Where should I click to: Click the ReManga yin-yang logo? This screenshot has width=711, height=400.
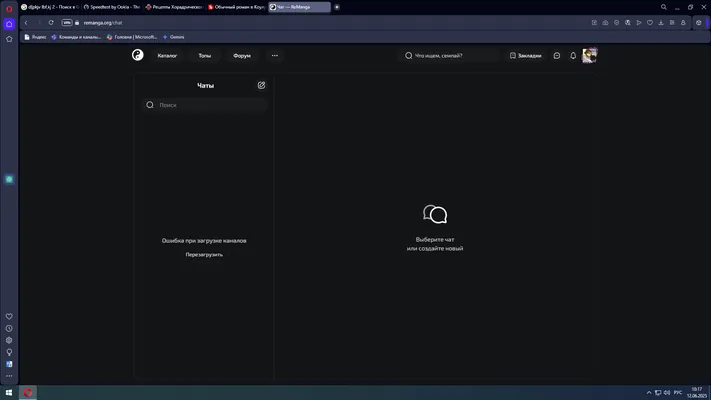[137, 55]
